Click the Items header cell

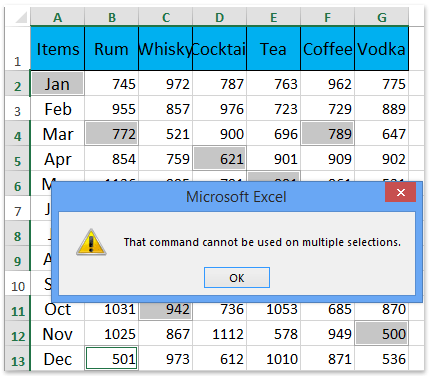(x=58, y=49)
